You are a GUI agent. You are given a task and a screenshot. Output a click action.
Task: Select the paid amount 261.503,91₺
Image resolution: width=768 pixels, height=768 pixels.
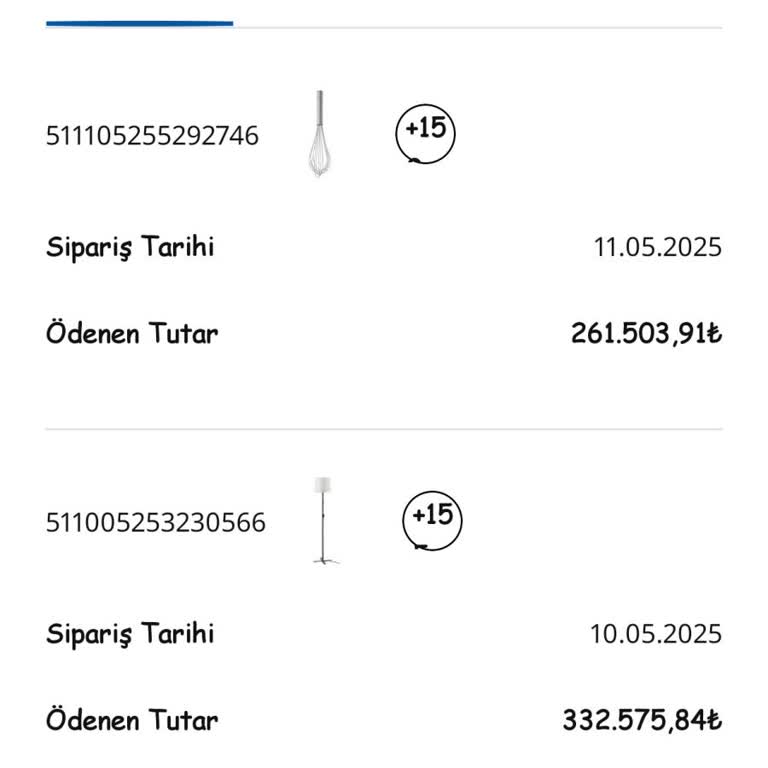pyautogui.click(x=645, y=333)
